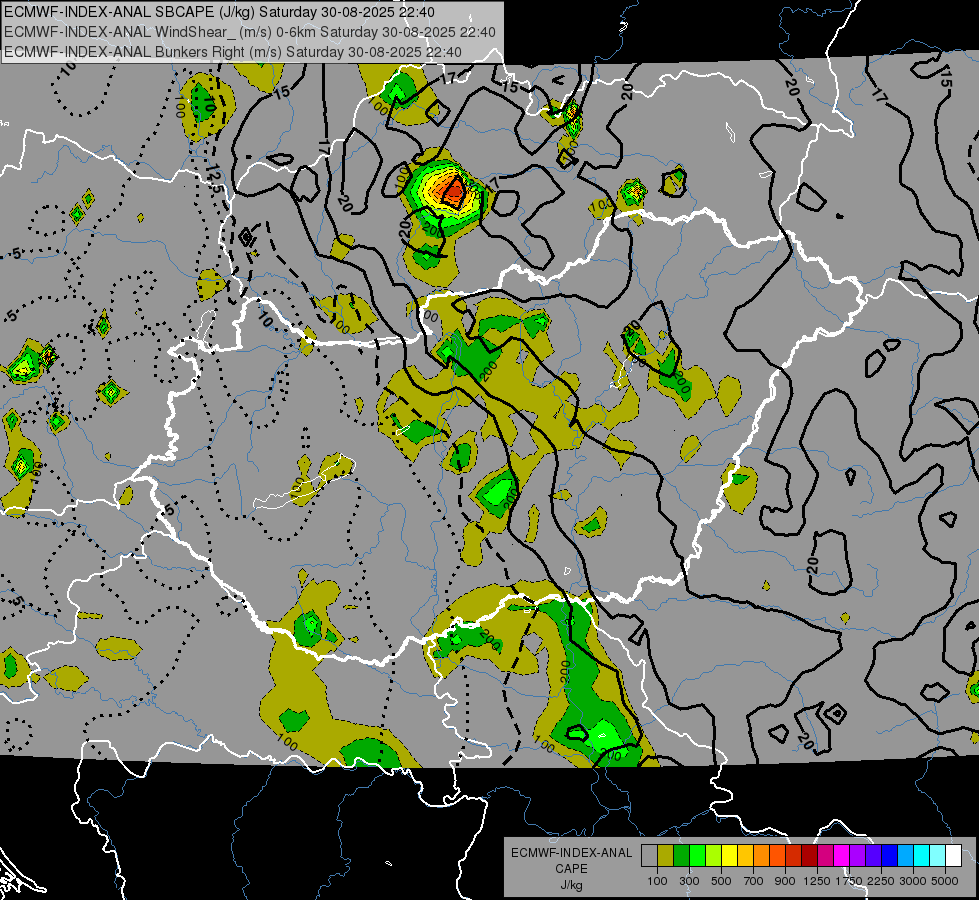Select the orange swatch right of the 700 tick

(762, 855)
